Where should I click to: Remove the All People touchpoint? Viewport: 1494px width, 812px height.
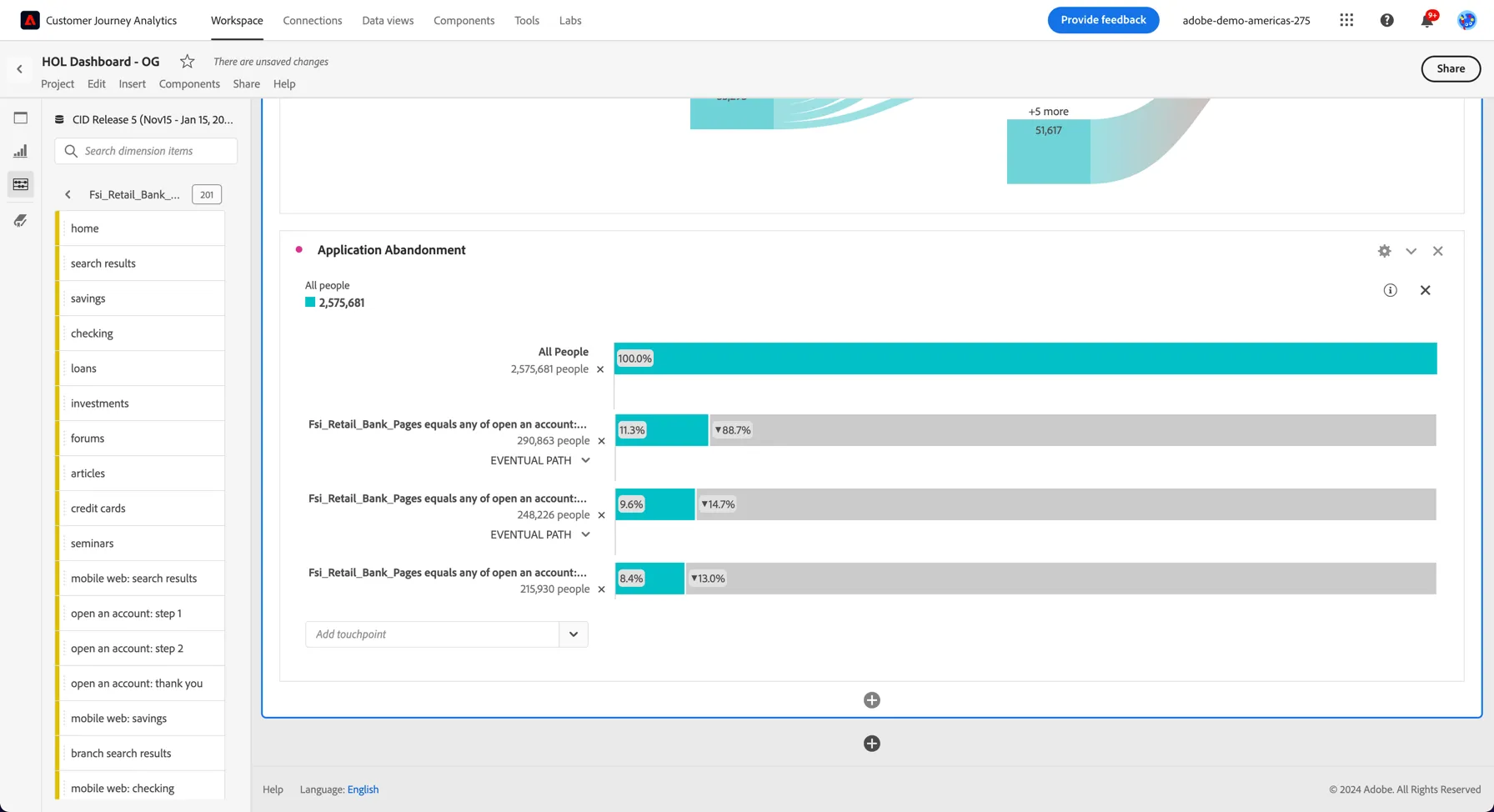coord(600,369)
